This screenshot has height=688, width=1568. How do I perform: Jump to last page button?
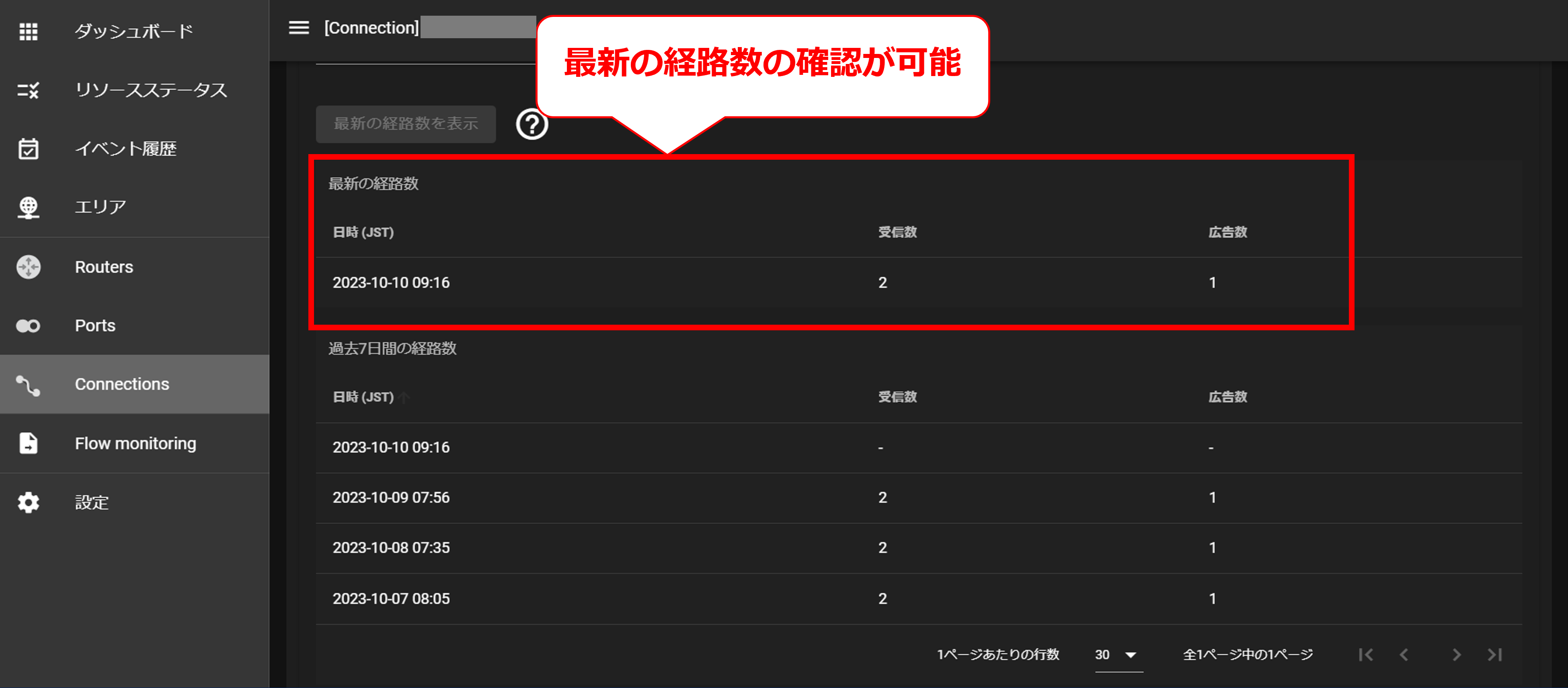pyautogui.click(x=1495, y=655)
